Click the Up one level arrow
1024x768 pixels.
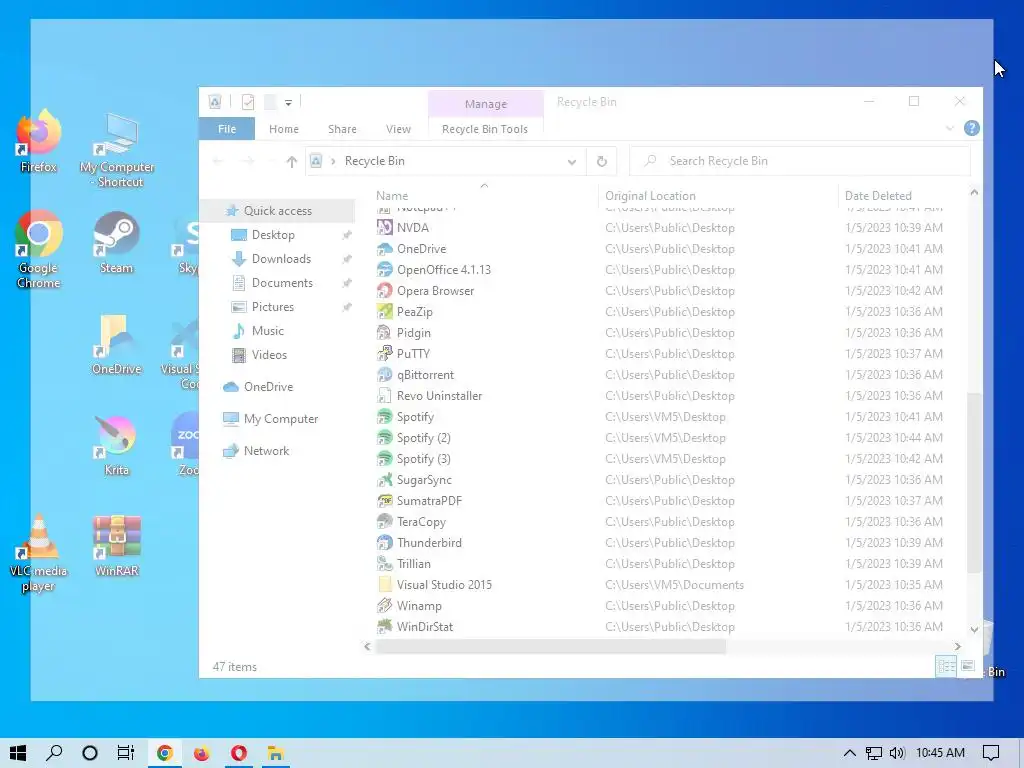(x=291, y=161)
